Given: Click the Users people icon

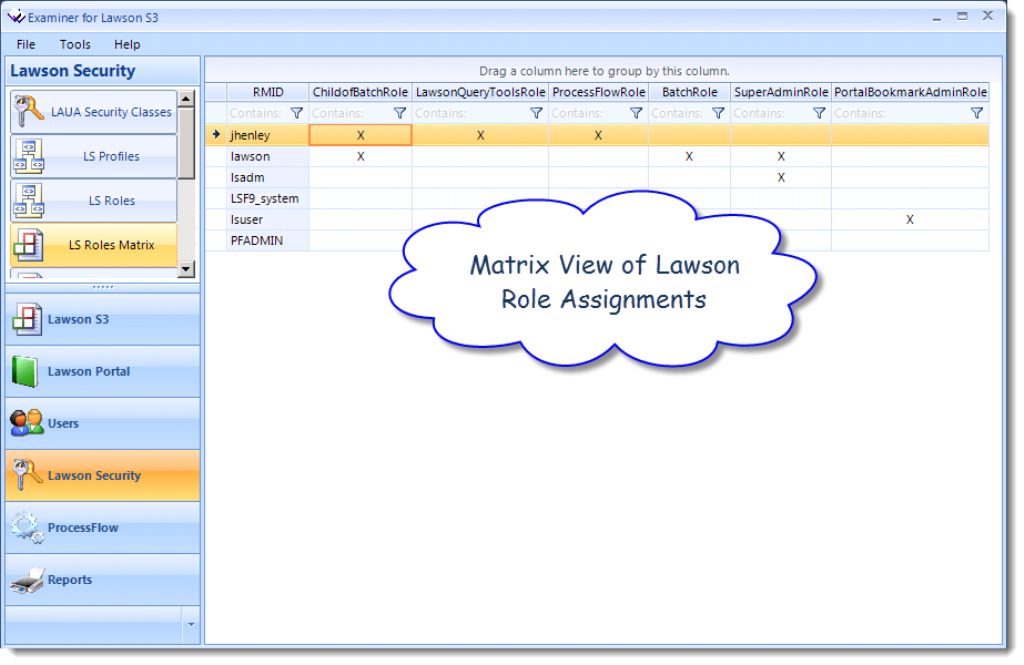Looking at the screenshot, I should tap(26, 423).
